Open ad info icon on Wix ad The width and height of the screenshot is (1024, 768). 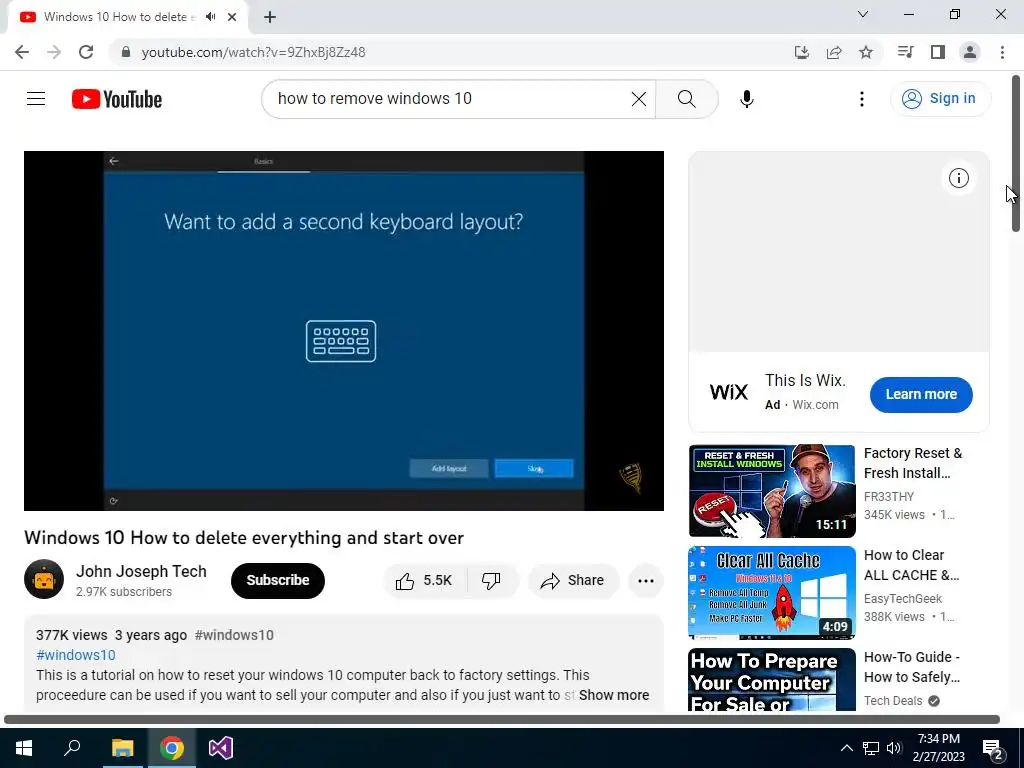(x=958, y=178)
